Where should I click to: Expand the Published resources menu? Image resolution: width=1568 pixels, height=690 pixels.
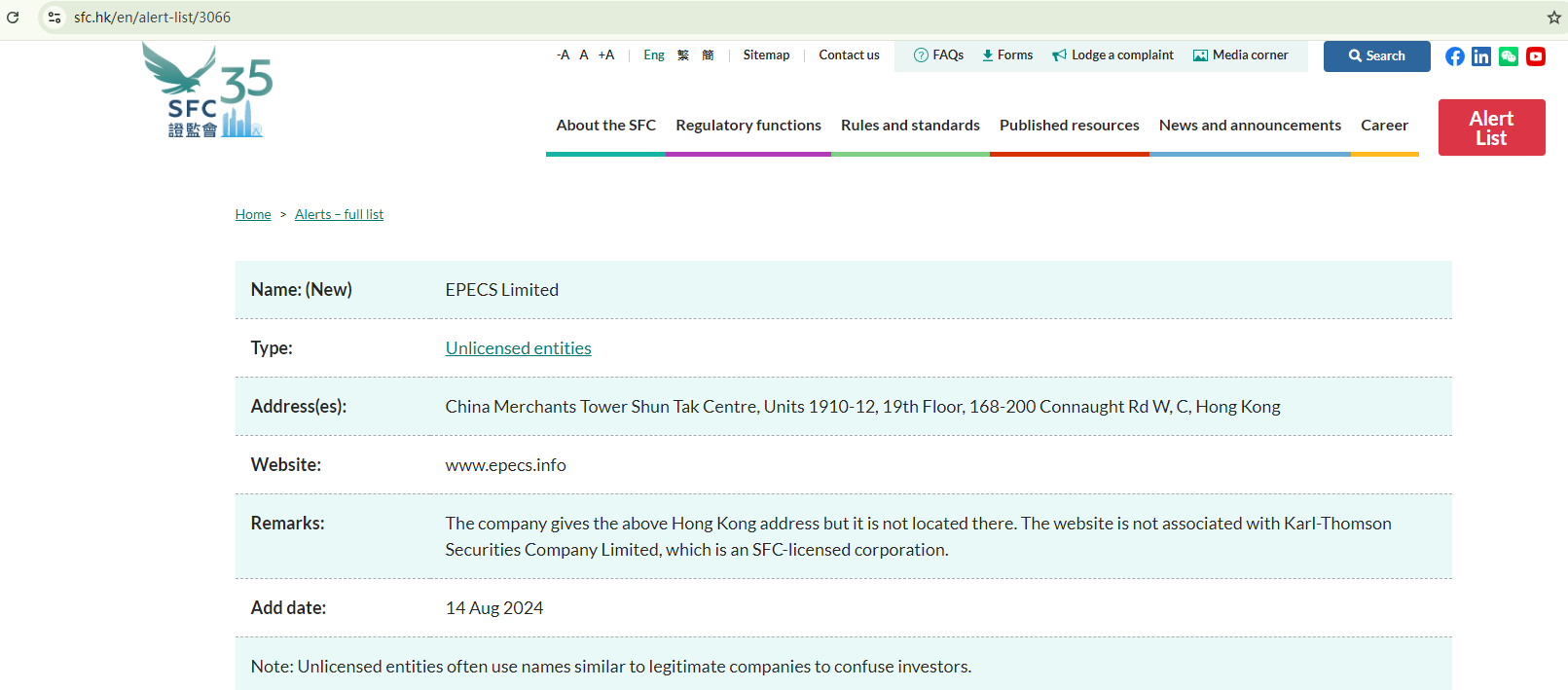[x=1069, y=126]
